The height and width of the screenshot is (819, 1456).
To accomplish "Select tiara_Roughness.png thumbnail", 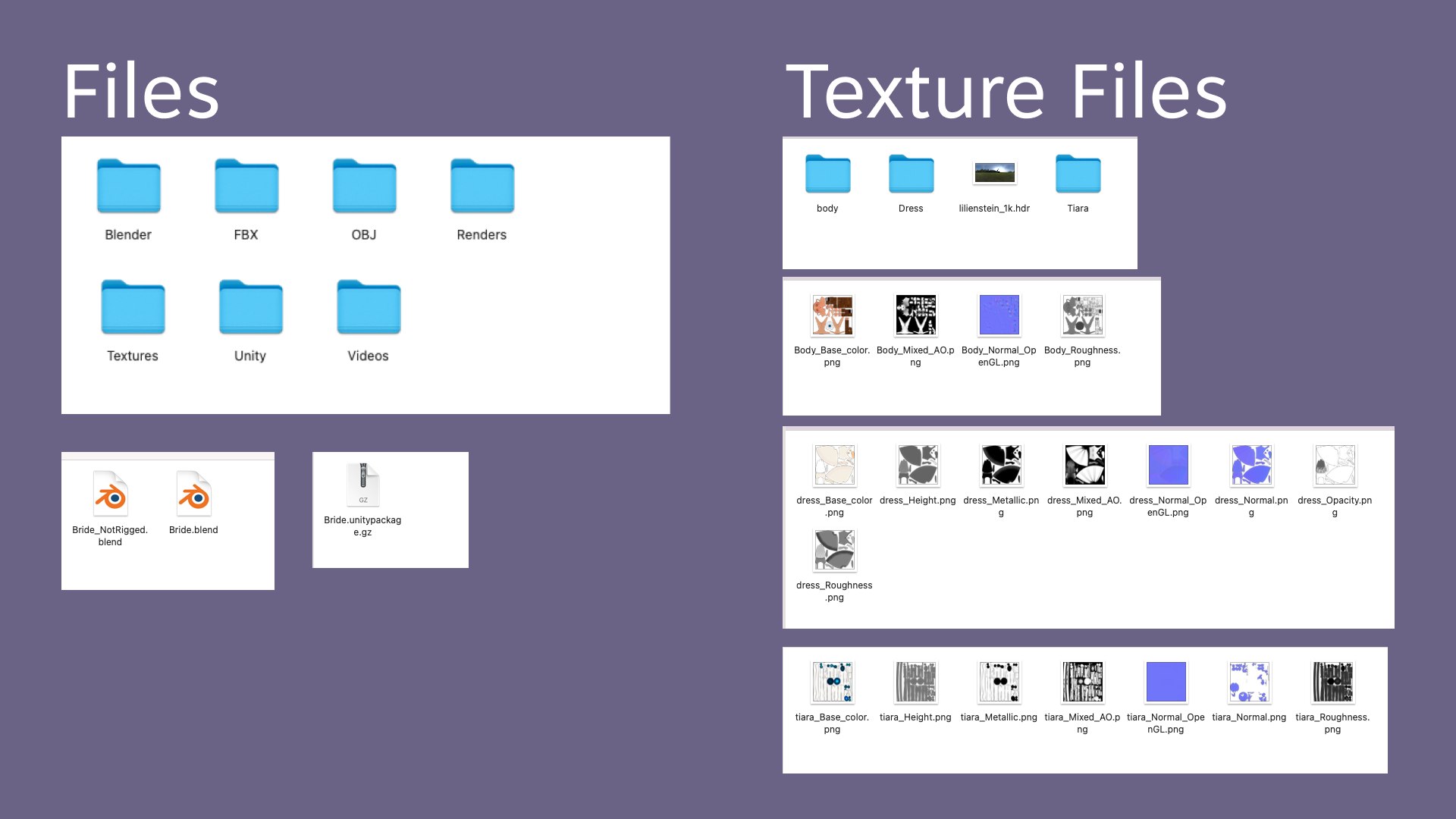I will (1333, 682).
